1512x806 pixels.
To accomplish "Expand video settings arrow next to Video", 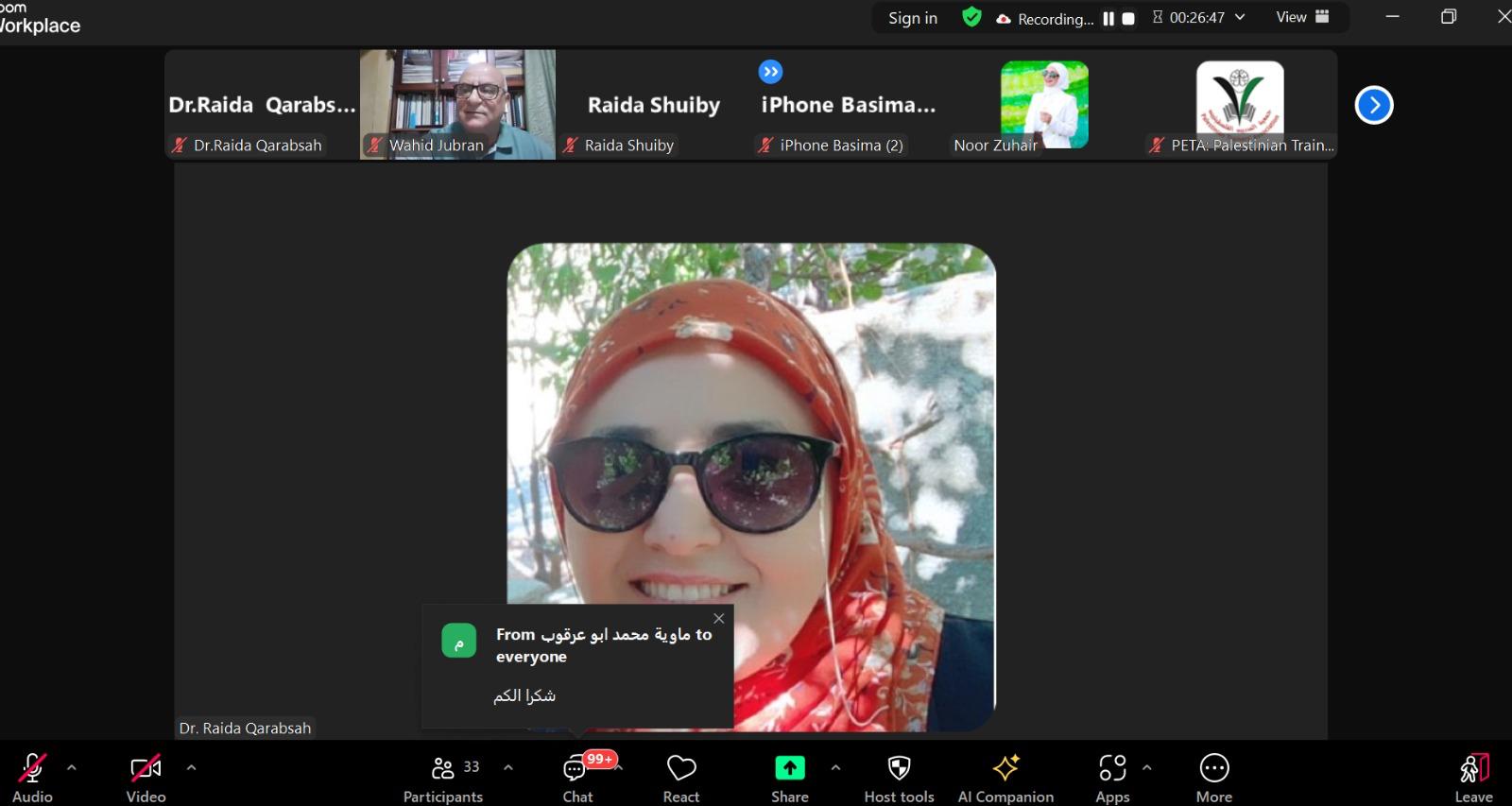I will 192,767.
